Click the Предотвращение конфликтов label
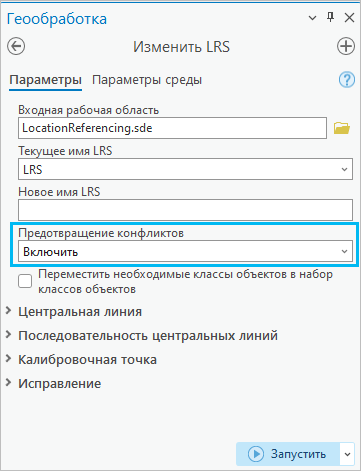 101,233
